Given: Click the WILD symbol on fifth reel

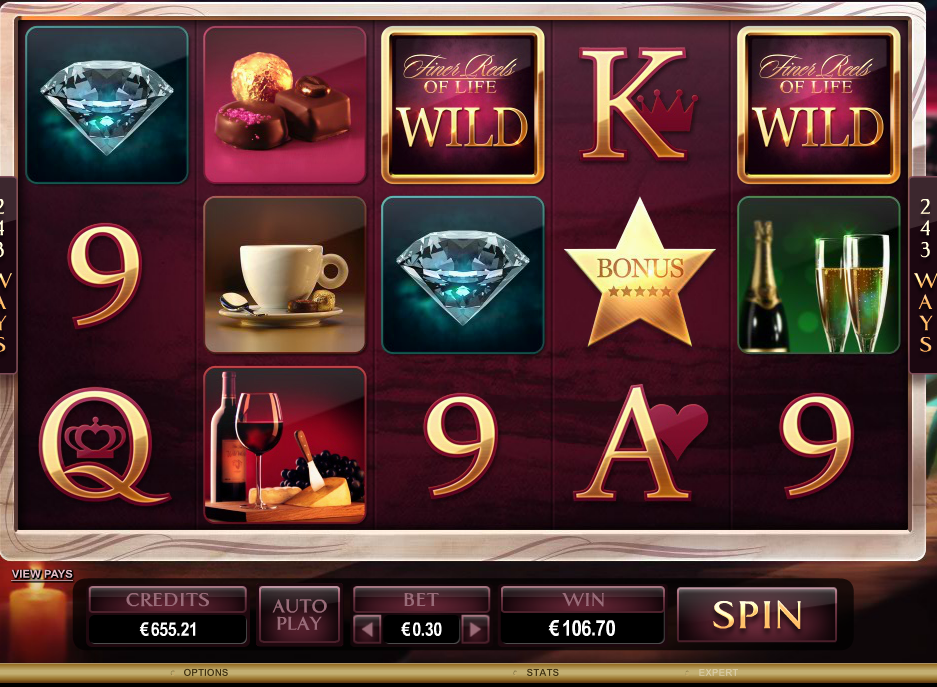Looking at the screenshot, I should [x=819, y=105].
